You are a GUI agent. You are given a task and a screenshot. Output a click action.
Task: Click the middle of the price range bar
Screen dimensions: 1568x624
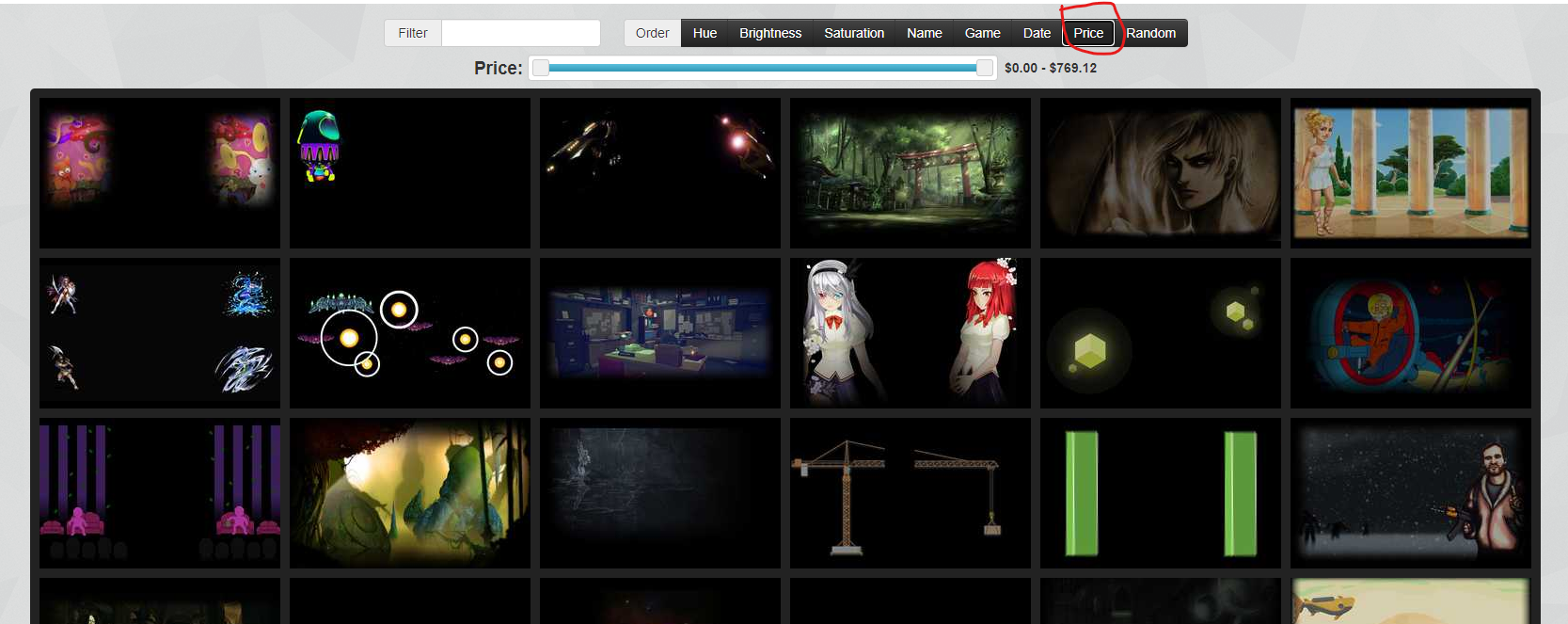763,68
